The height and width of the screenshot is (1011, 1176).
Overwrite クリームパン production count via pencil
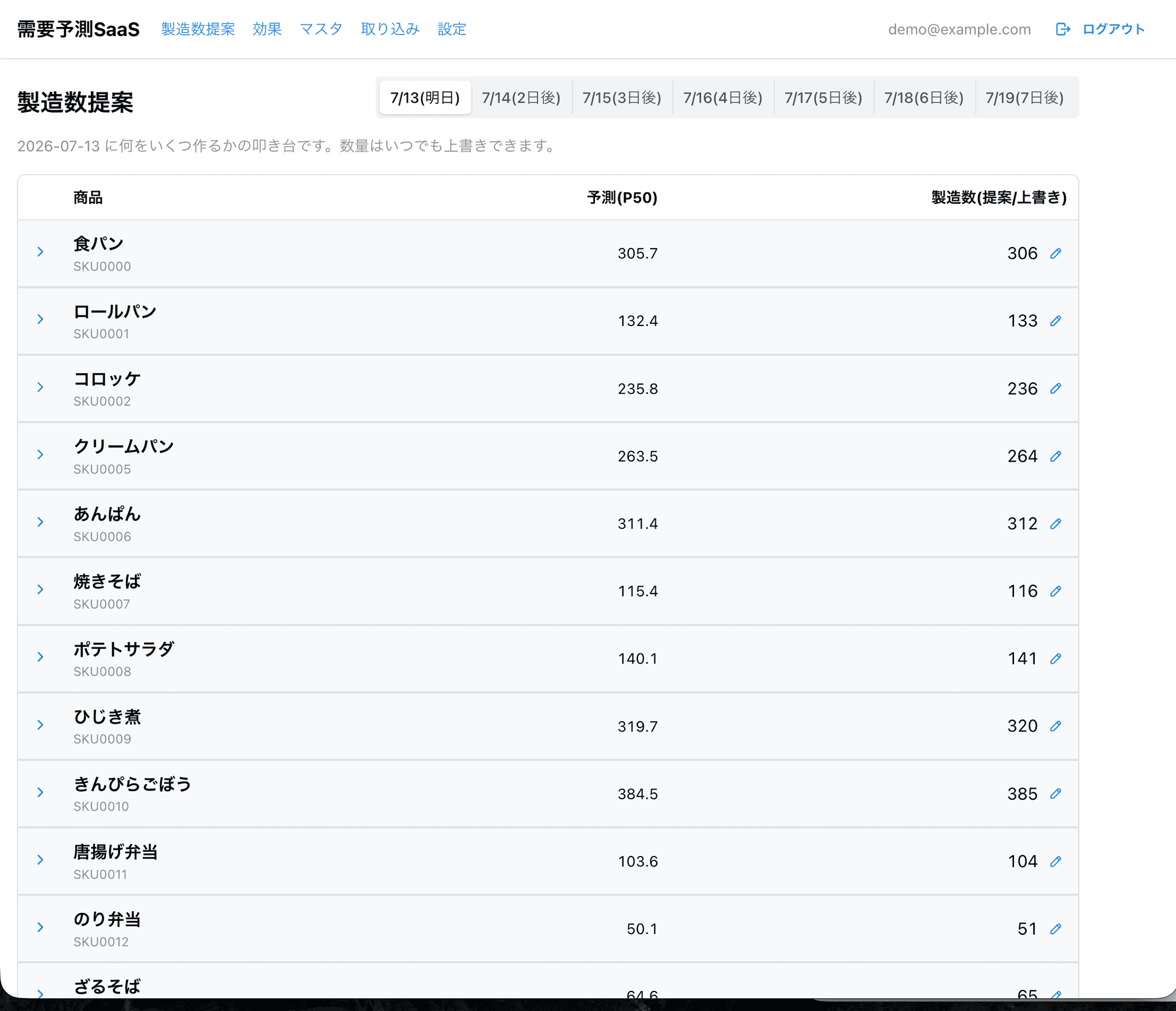1055,456
